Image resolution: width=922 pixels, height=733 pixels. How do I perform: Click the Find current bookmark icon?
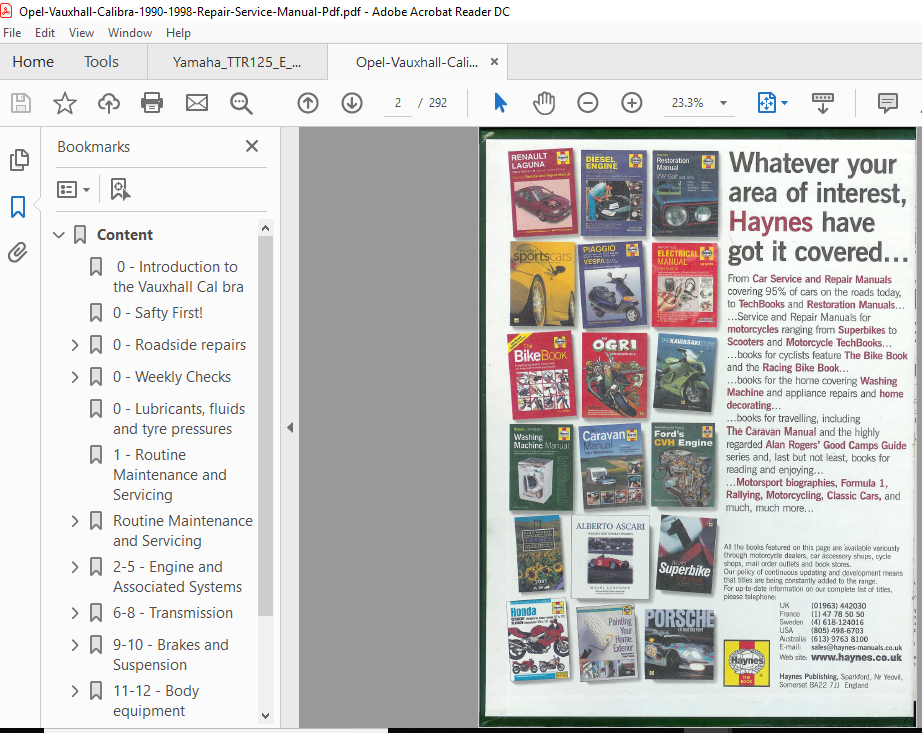click(x=121, y=189)
